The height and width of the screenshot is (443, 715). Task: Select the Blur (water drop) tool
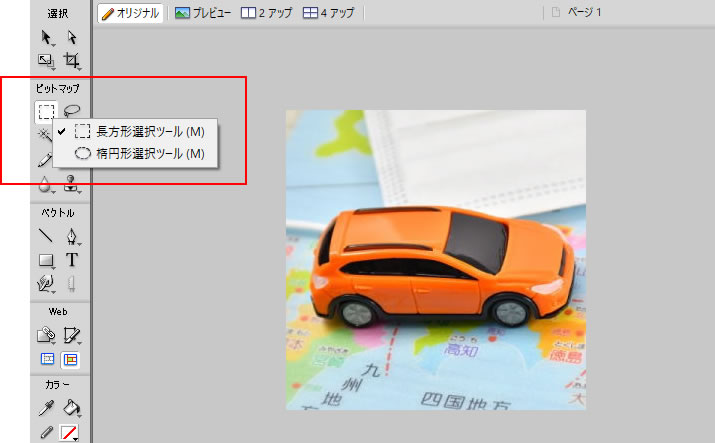[45, 185]
